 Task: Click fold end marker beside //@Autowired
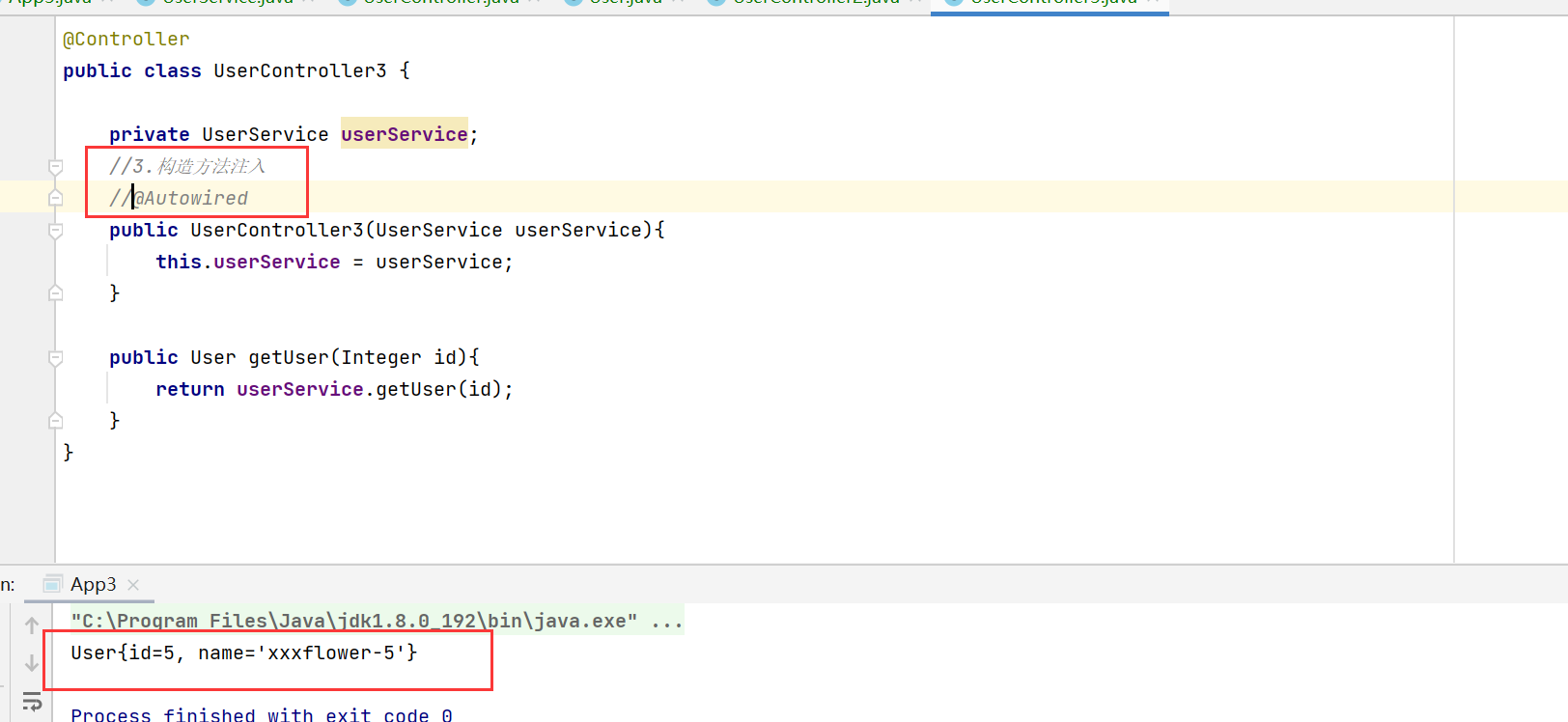pos(56,198)
